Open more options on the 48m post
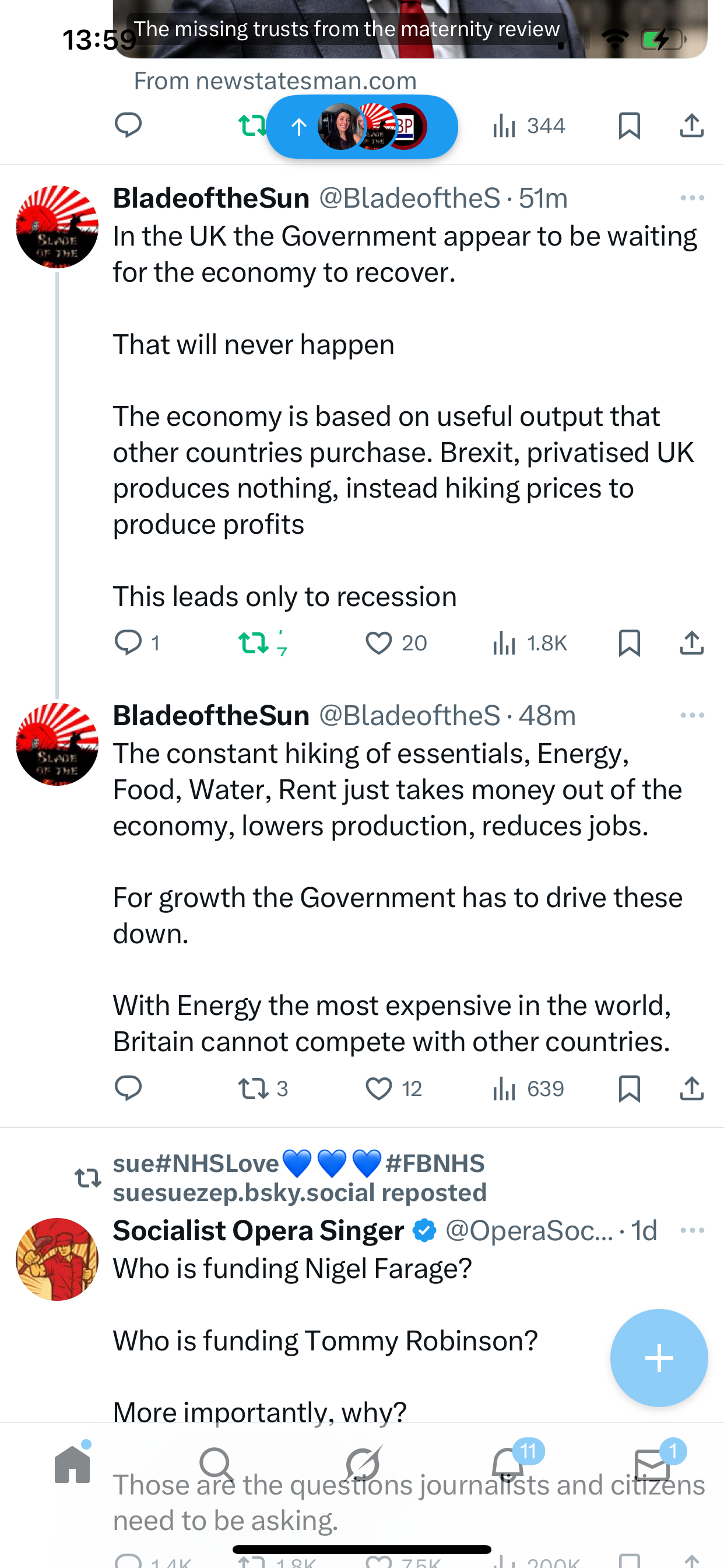 pos(692,715)
